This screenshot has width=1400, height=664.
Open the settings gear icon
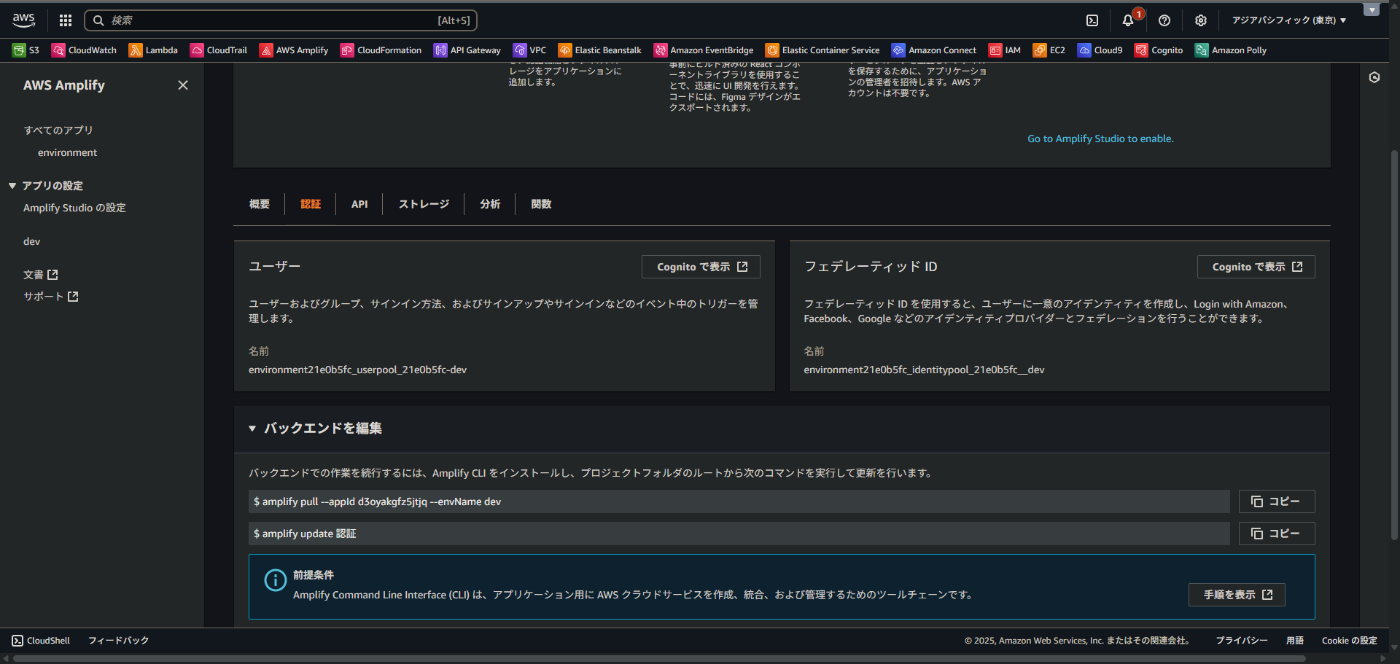click(1201, 20)
